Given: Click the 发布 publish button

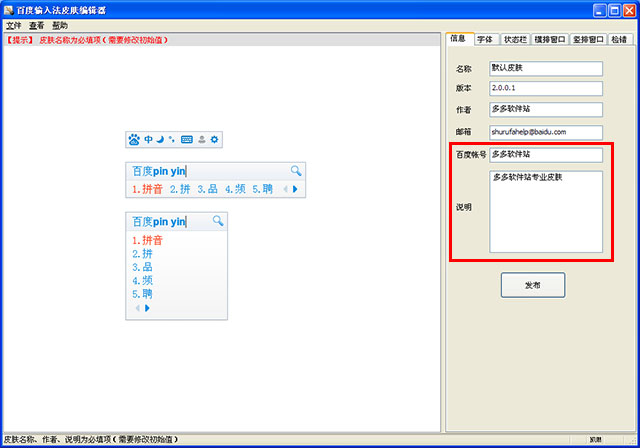Looking at the screenshot, I should 533,285.
